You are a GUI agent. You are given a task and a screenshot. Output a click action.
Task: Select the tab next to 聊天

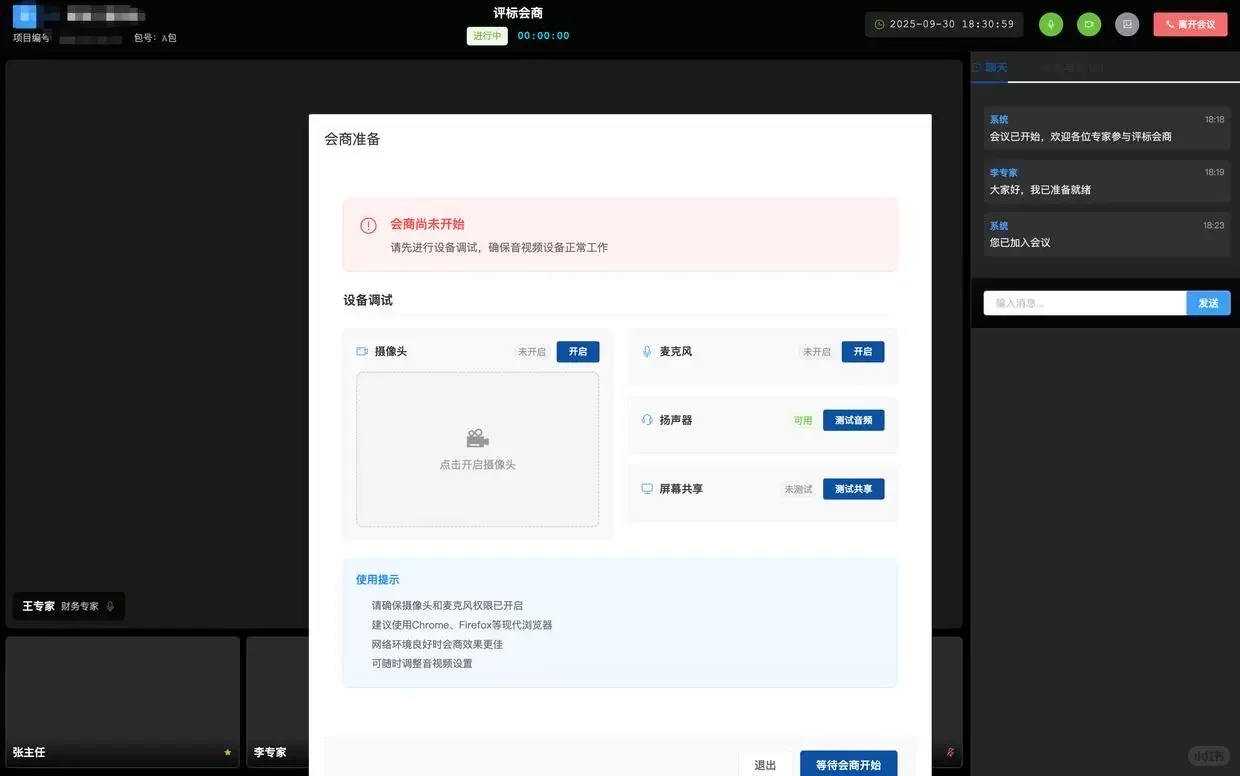1071,67
